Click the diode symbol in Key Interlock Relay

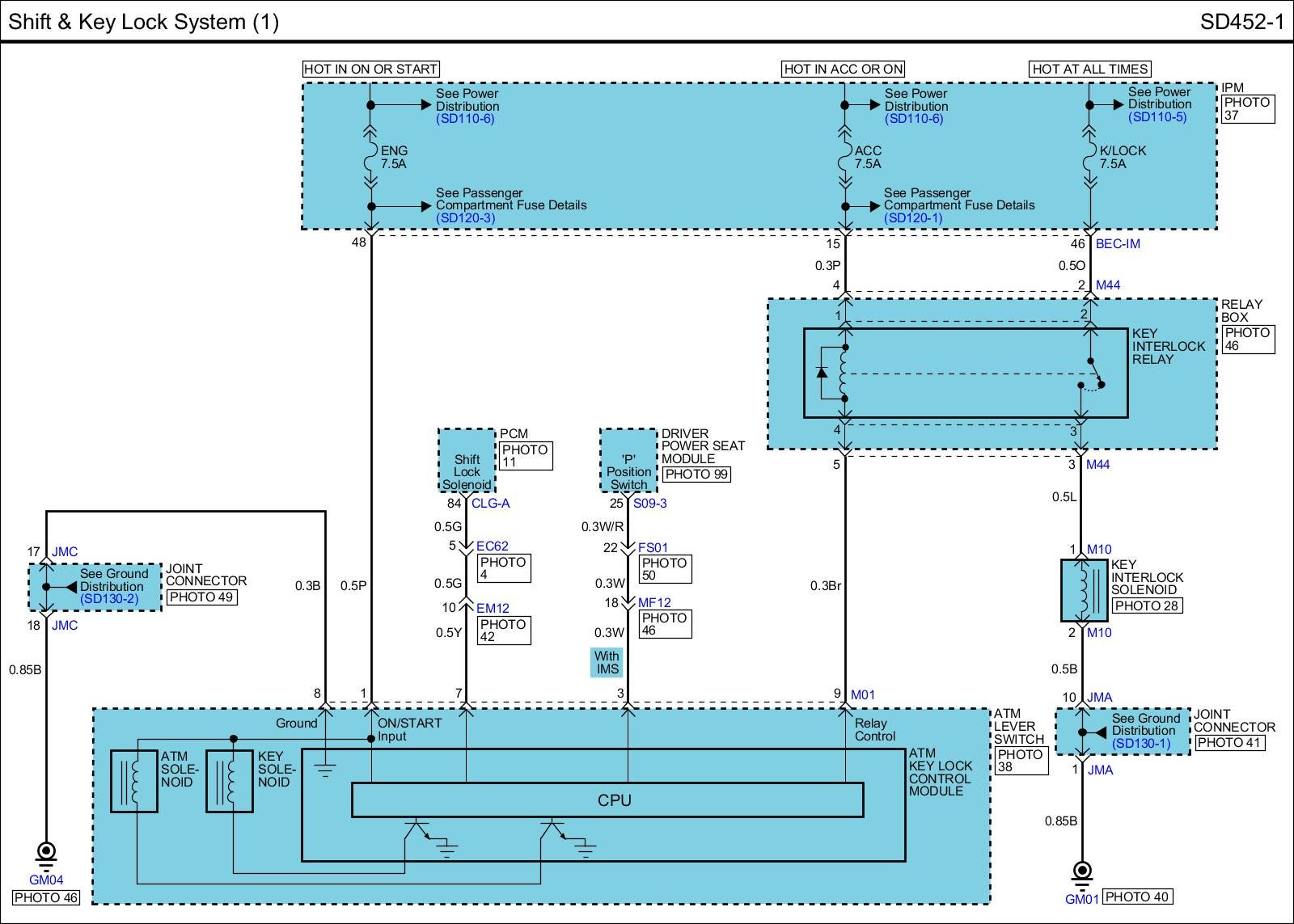click(x=822, y=373)
